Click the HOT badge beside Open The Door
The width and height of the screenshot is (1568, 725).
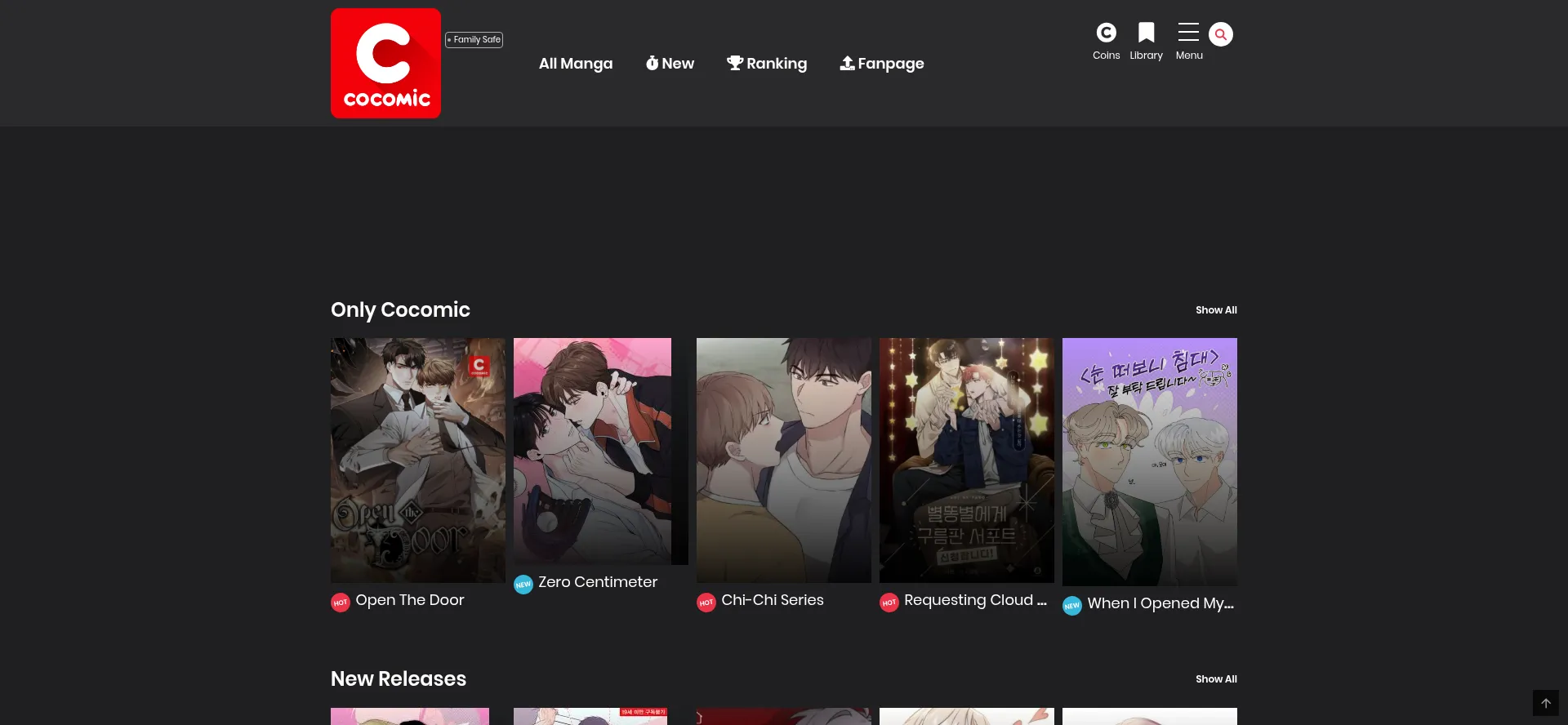pos(341,603)
